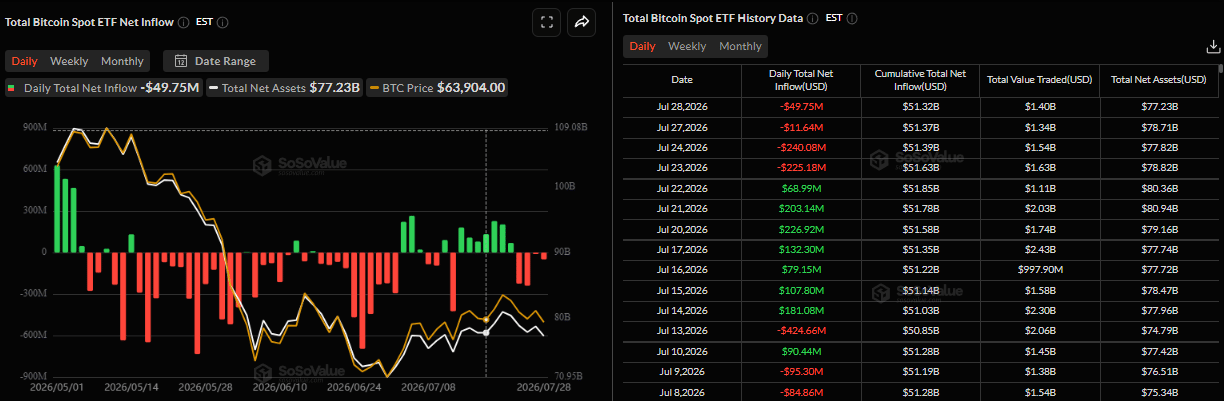Switch history table to Monthly
1224x401 pixels.
tap(740, 46)
